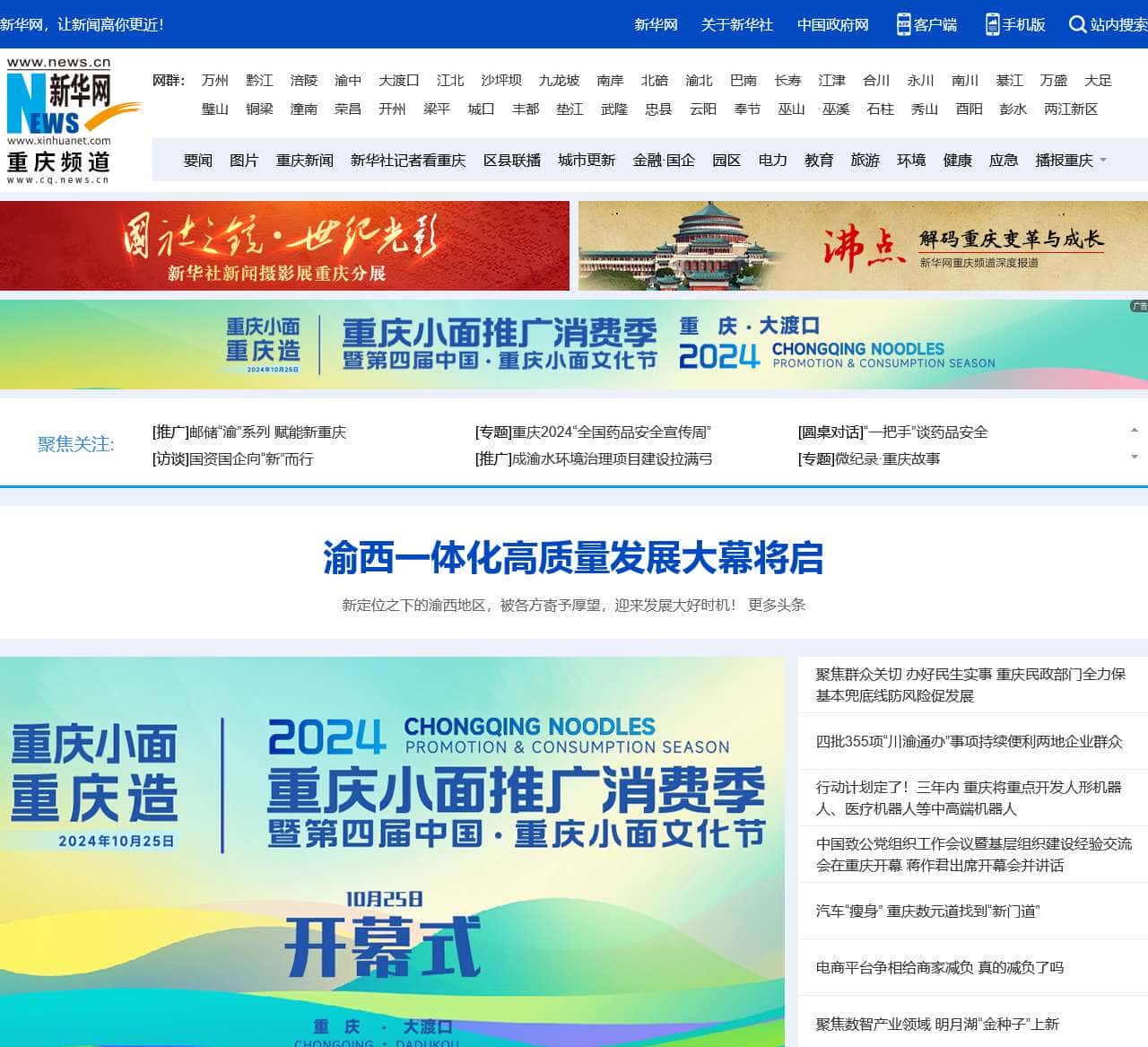Open the 渝北 district site link

(699, 81)
